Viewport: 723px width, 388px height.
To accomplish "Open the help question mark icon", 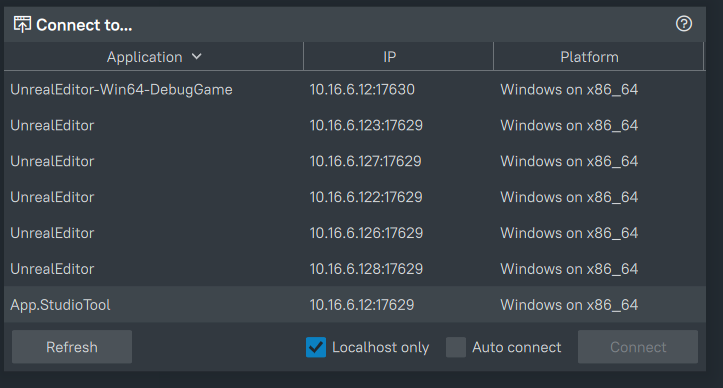I will click(x=684, y=24).
